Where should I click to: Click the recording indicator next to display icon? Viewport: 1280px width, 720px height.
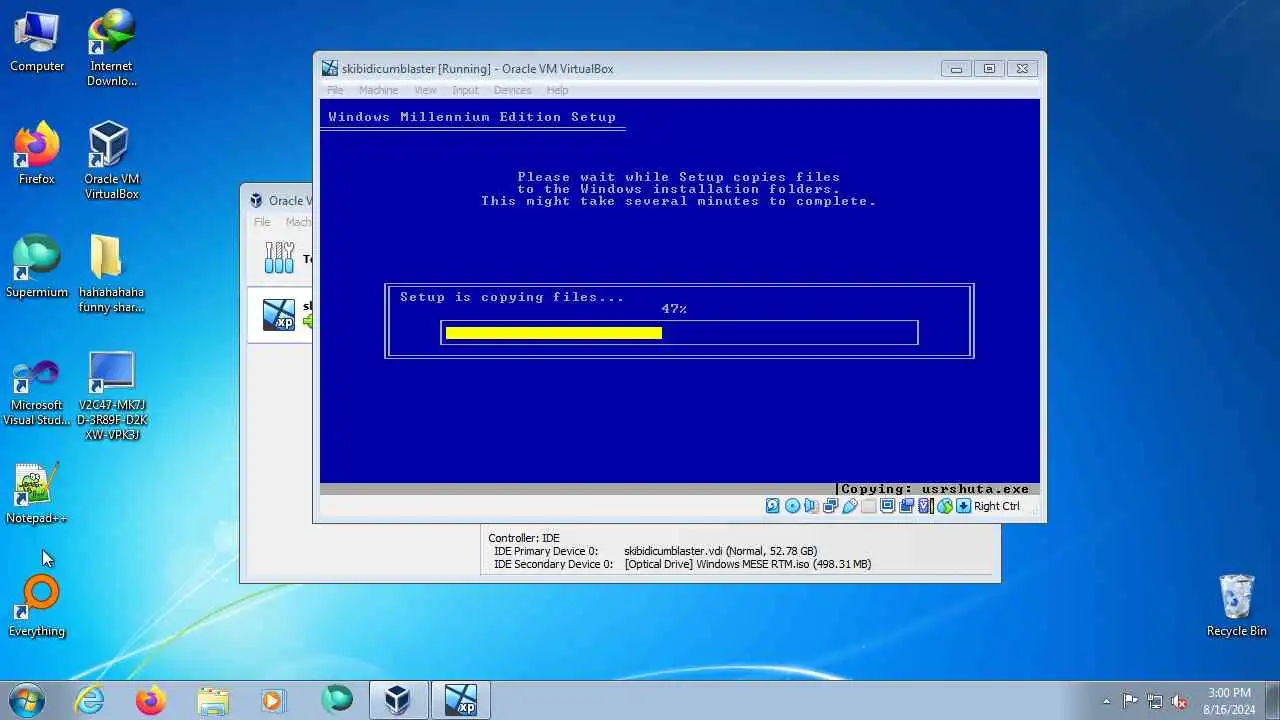906,506
